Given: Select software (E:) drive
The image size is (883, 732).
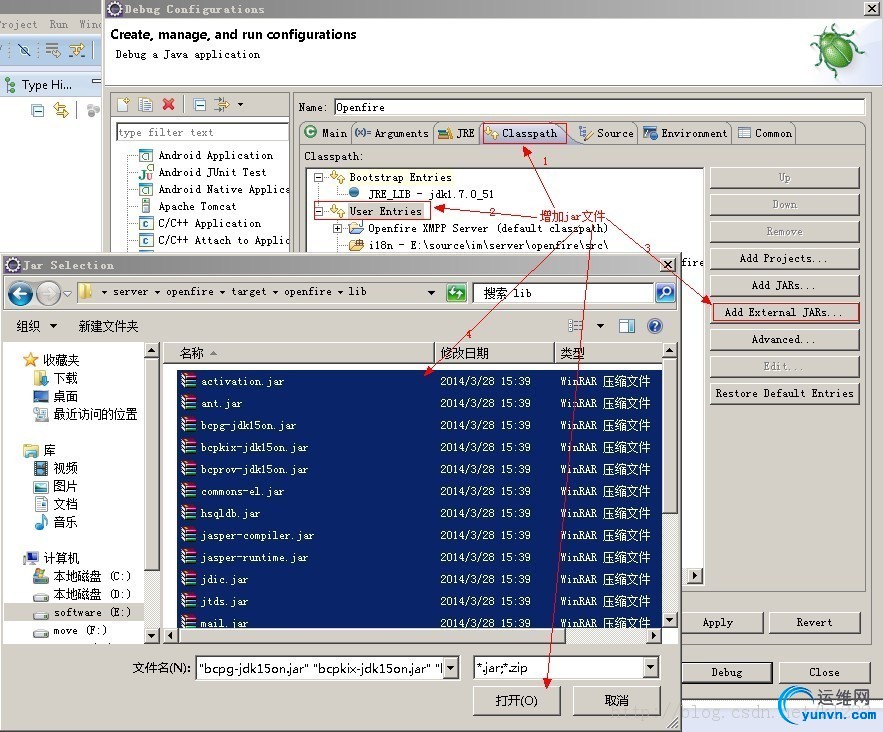Looking at the screenshot, I should pos(82,613).
